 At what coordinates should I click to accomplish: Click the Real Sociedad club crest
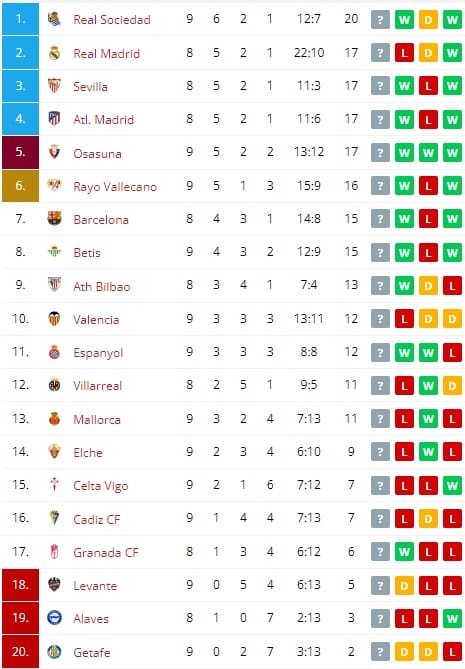point(54,19)
